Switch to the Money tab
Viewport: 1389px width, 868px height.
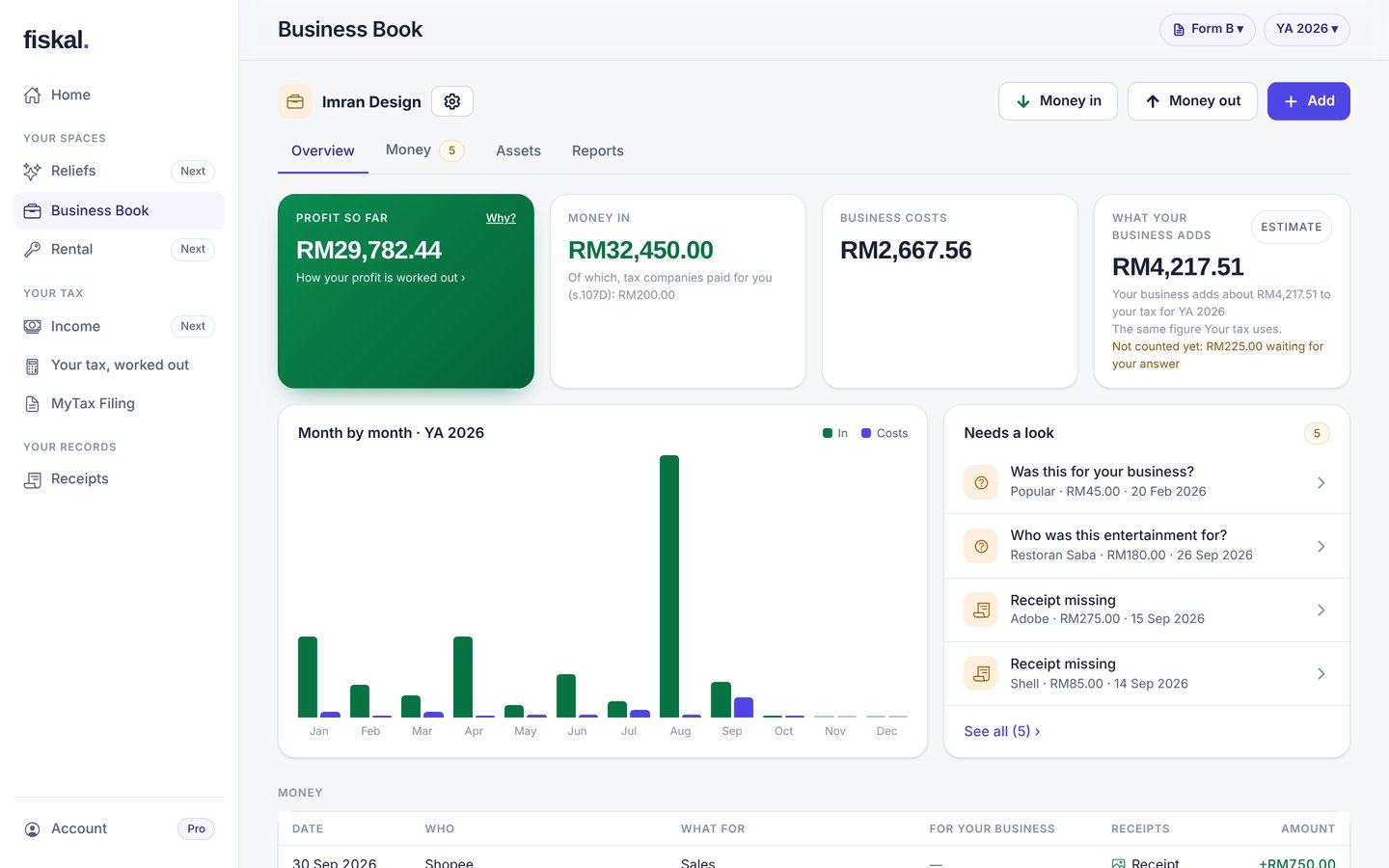coord(424,150)
